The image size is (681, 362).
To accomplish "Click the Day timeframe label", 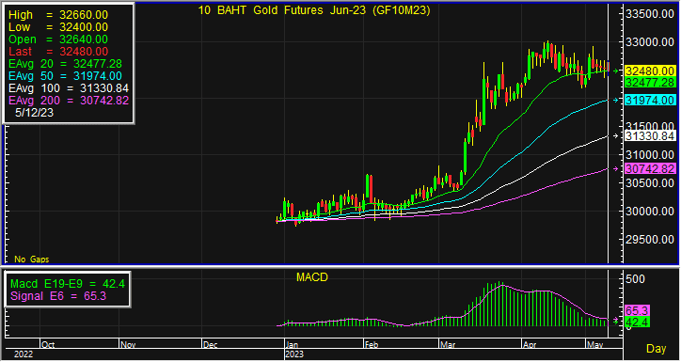I will (x=656, y=349).
